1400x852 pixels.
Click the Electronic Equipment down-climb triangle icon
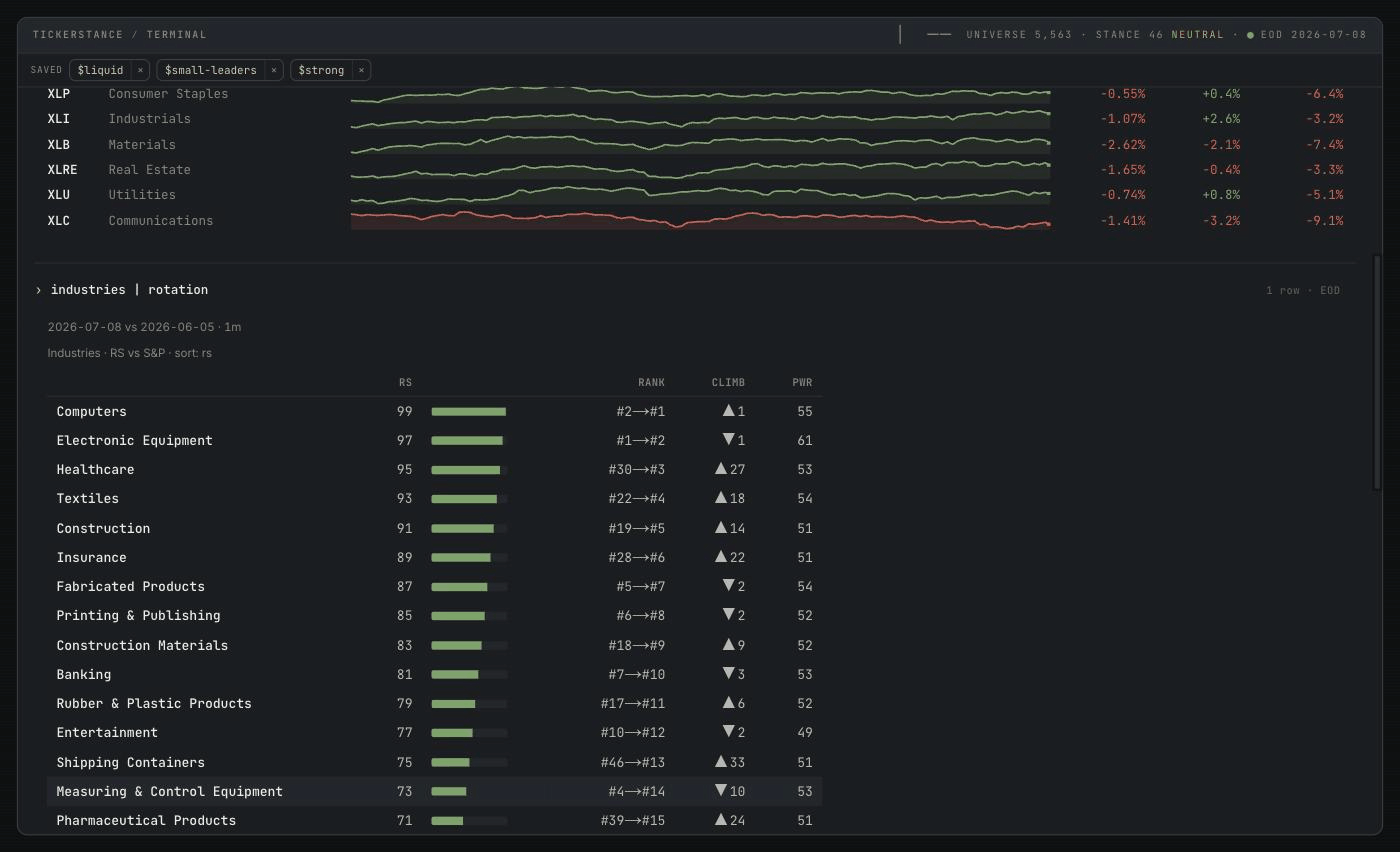click(x=729, y=440)
